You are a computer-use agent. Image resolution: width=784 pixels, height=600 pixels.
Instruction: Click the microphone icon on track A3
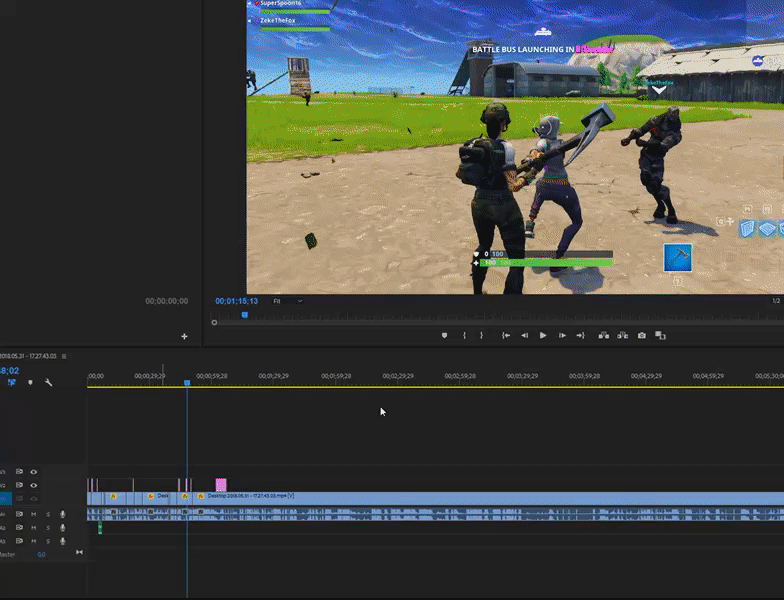(62, 541)
